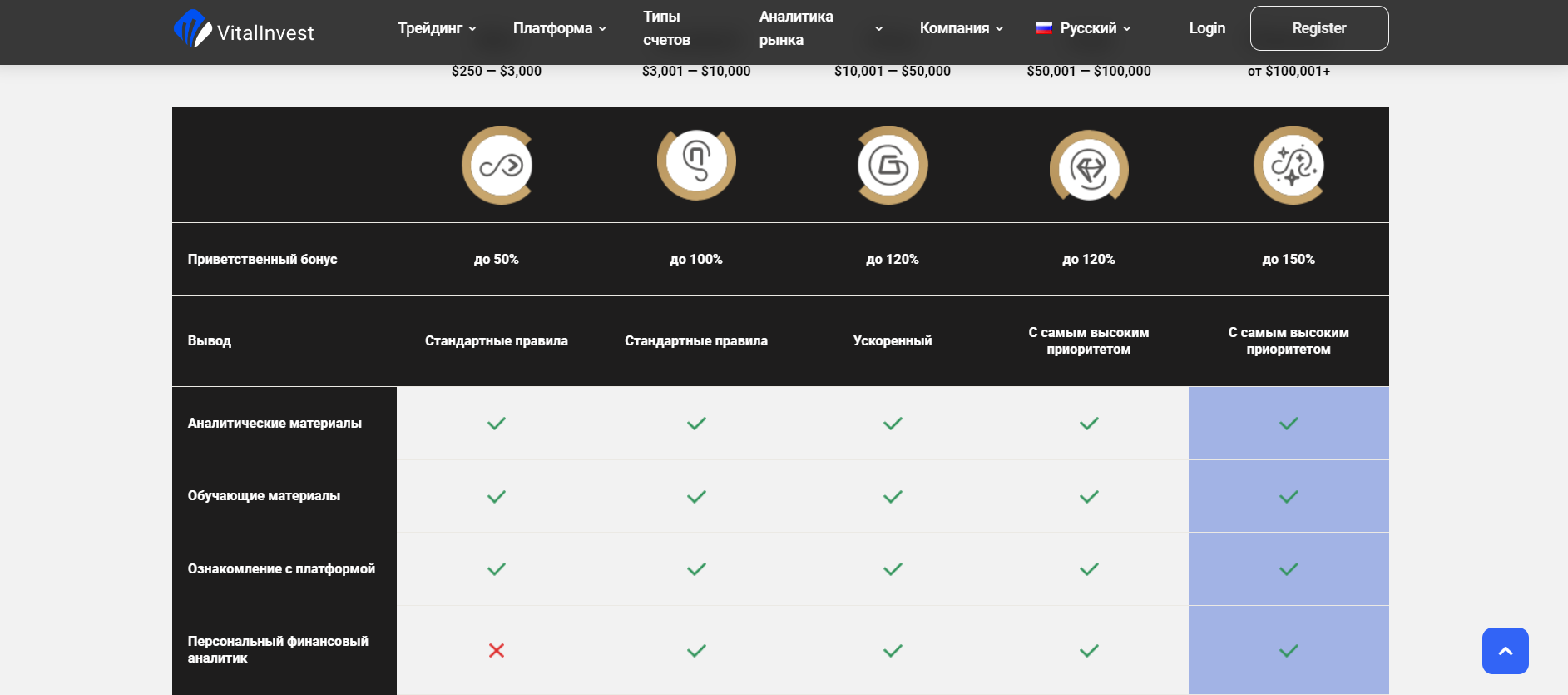Viewport: 1568px width, 695px height.
Task: Select the sparkles premium tier icon
Action: click(1290, 166)
